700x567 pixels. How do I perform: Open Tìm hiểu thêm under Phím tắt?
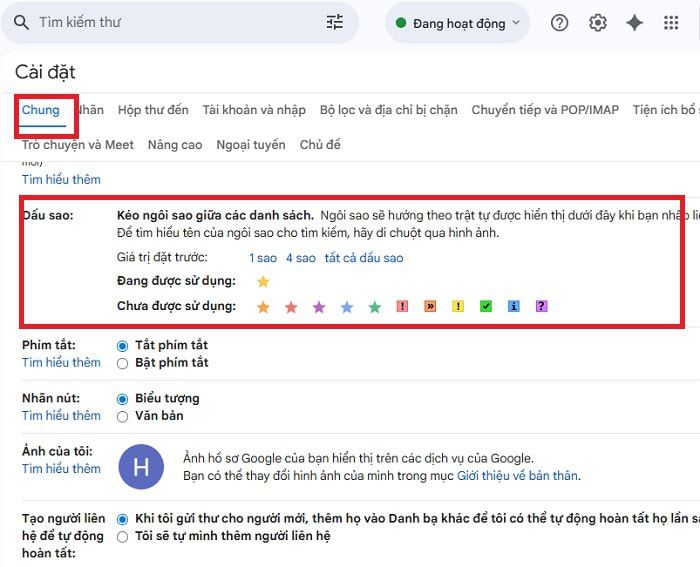(x=61, y=363)
